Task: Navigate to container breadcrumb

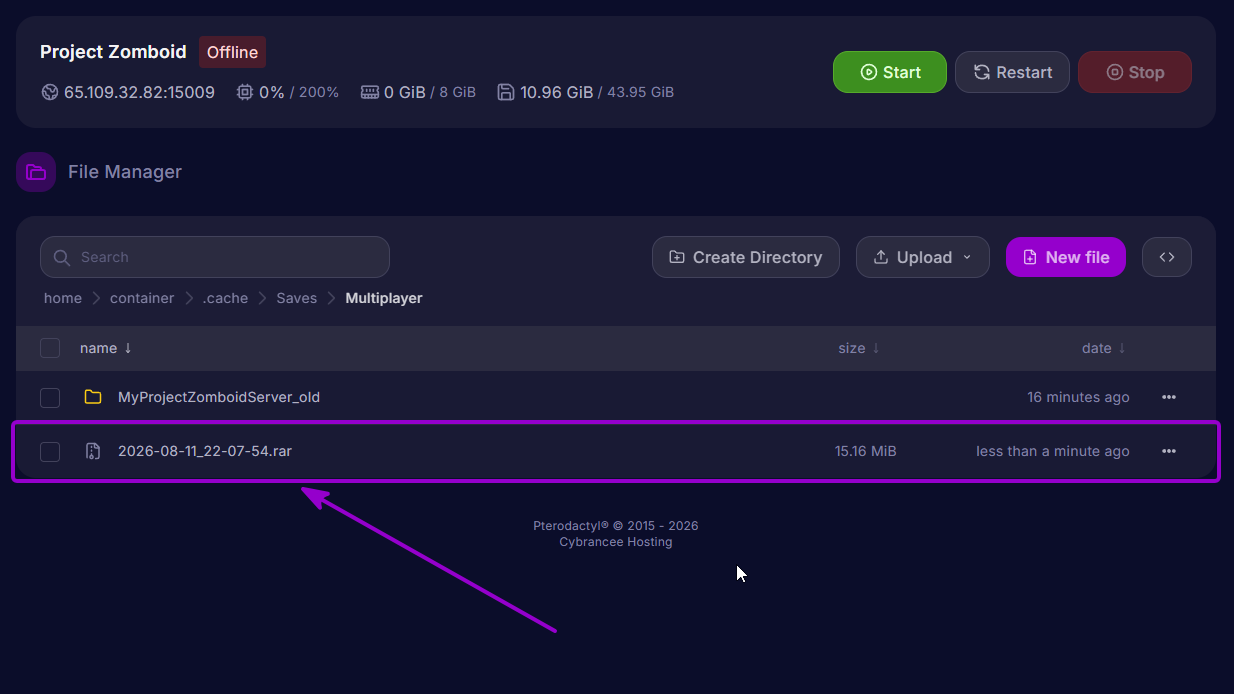Action: [x=142, y=298]
